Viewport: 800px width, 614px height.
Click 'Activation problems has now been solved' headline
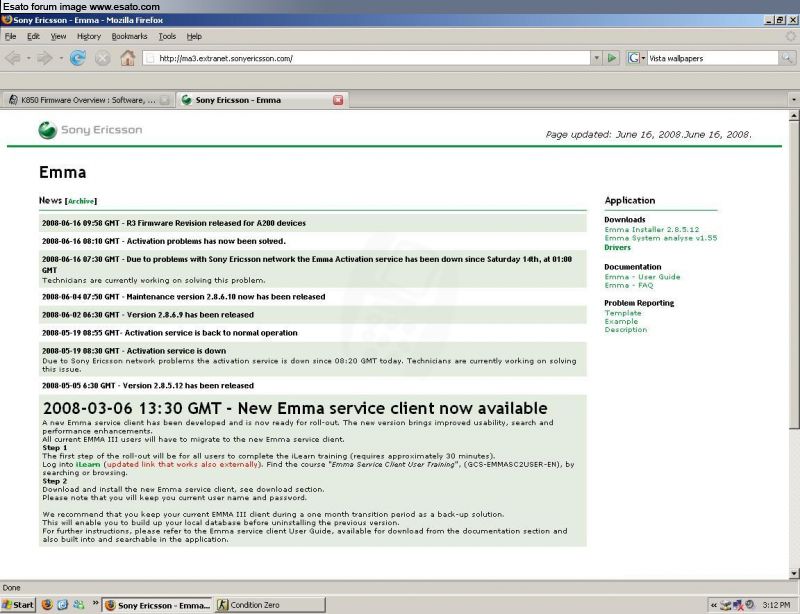pos(163,241)
